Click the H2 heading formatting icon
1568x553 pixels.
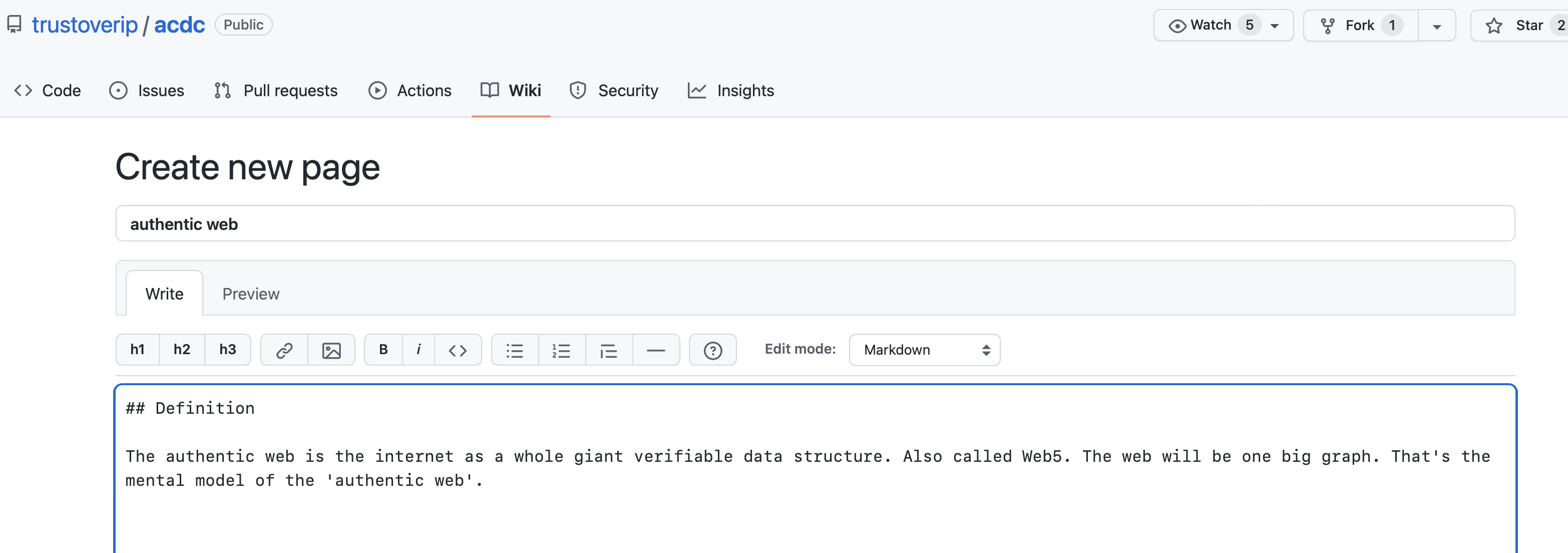coord(182,350)
